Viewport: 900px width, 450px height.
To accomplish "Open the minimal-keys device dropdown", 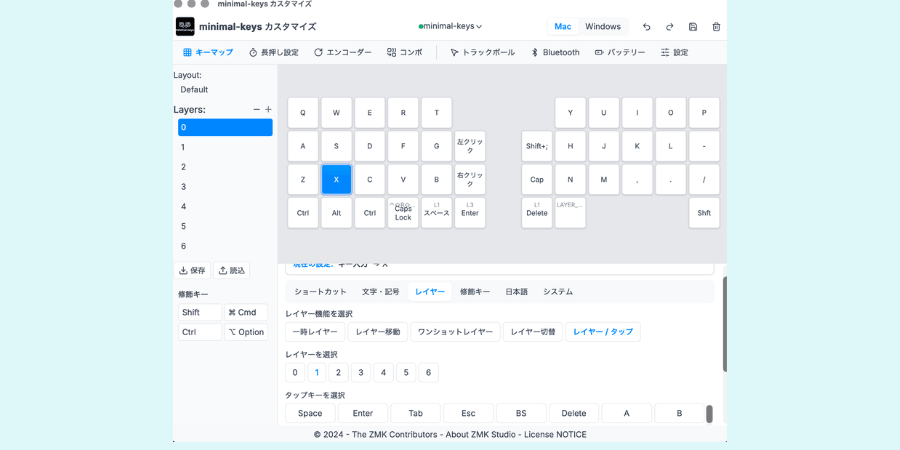I will (451, 26).
